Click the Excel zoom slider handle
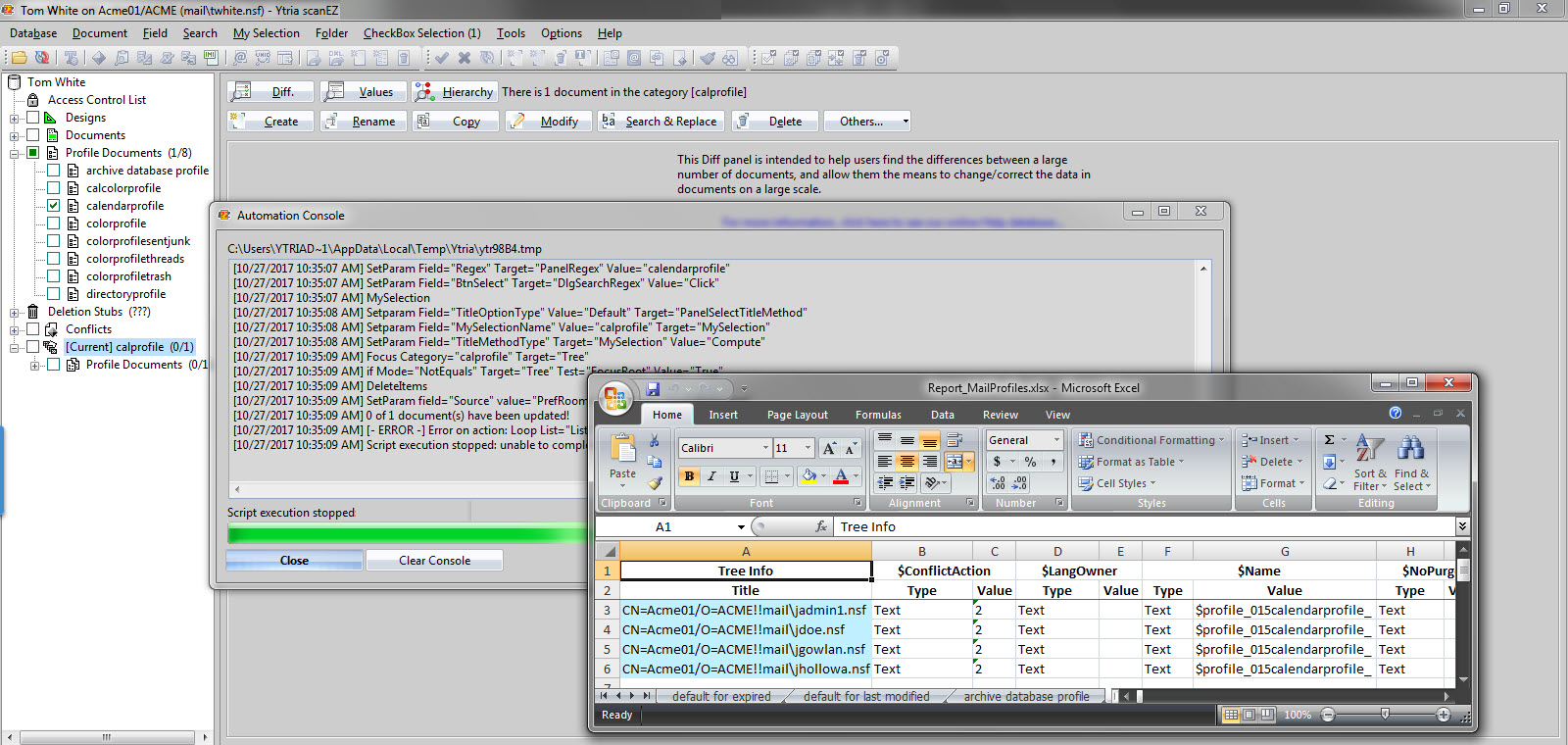The image size is (1568, 745). (x=1385, y=715)
